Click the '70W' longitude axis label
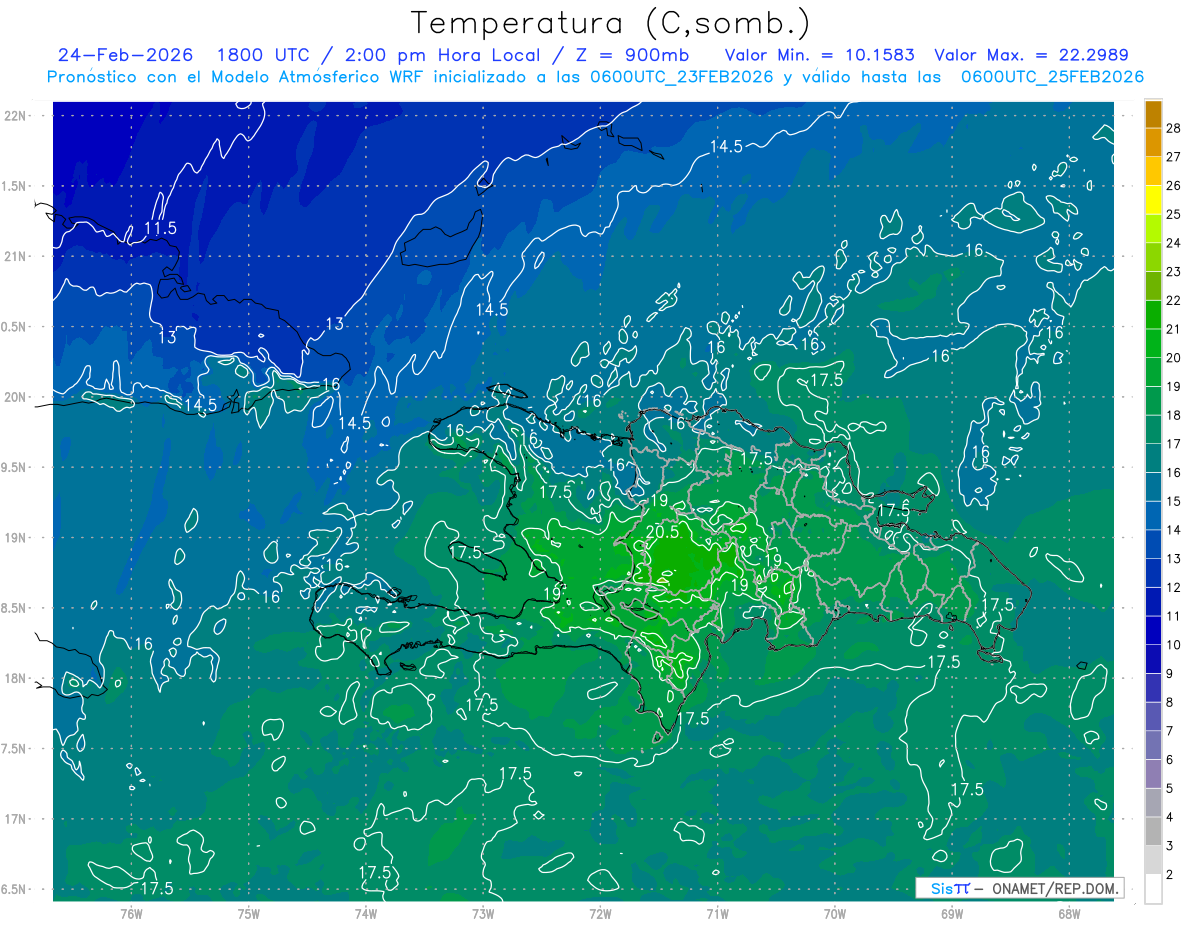Viewport: 1200px width, 927px height. [835, 913]
